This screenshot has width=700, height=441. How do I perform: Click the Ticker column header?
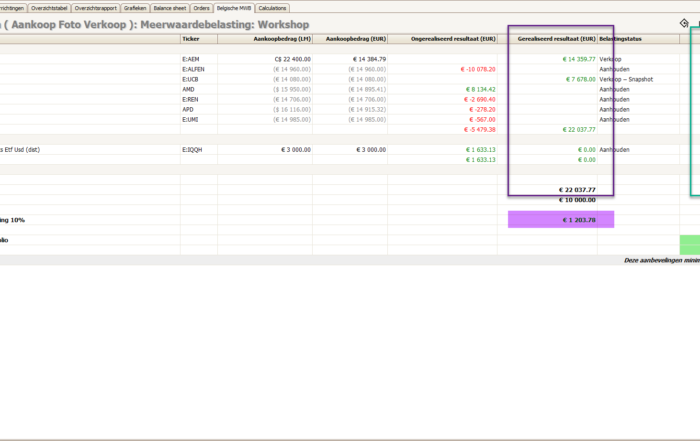point(190,38)
